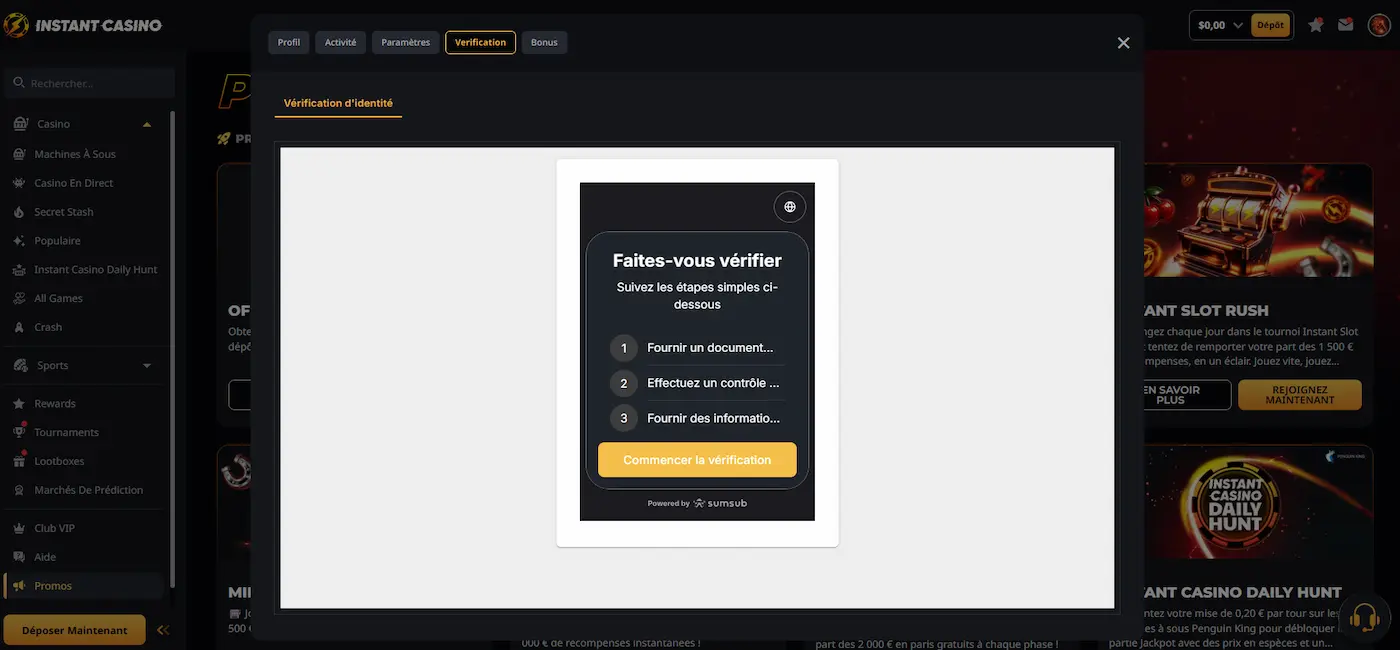Click the Faites-vous vérifier heading

point(697,261)
